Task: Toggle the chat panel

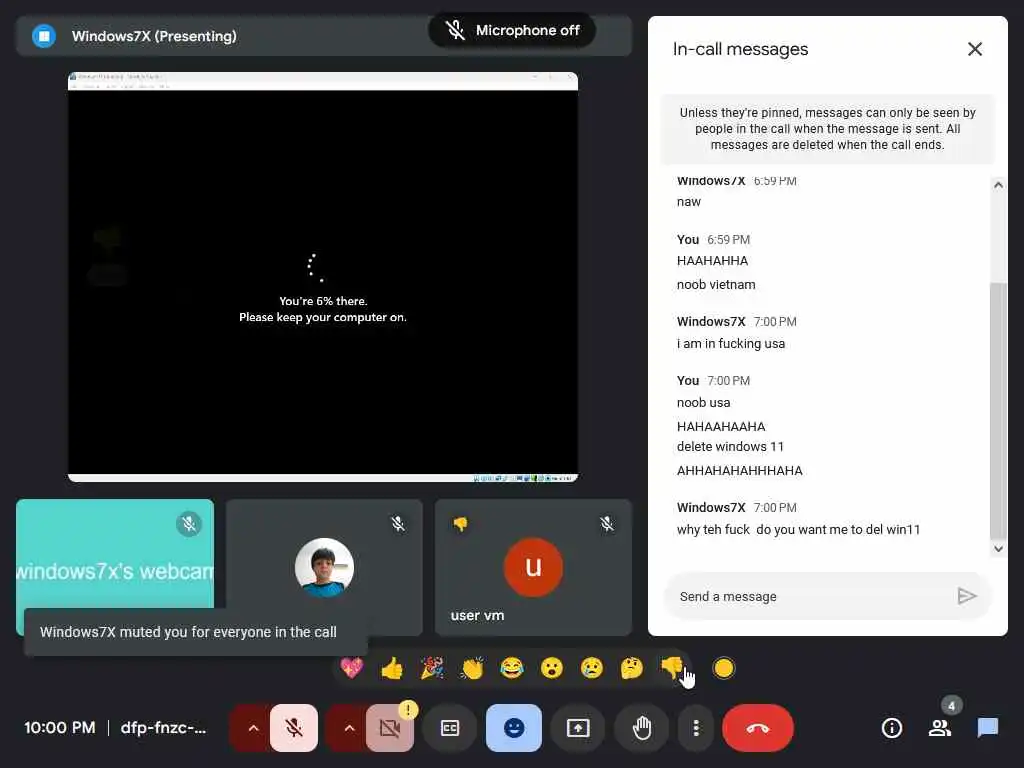Action: click(987, 728)
